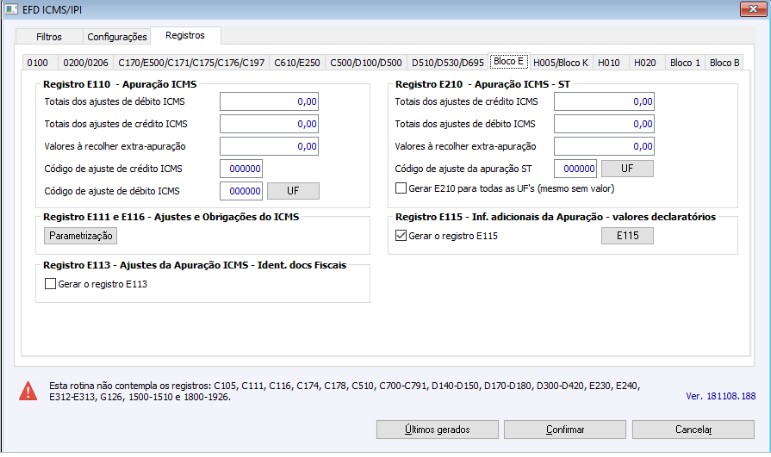
Task: Open the 0100 sub-tab
Action: pyautogui.click(x=38, y=62)
